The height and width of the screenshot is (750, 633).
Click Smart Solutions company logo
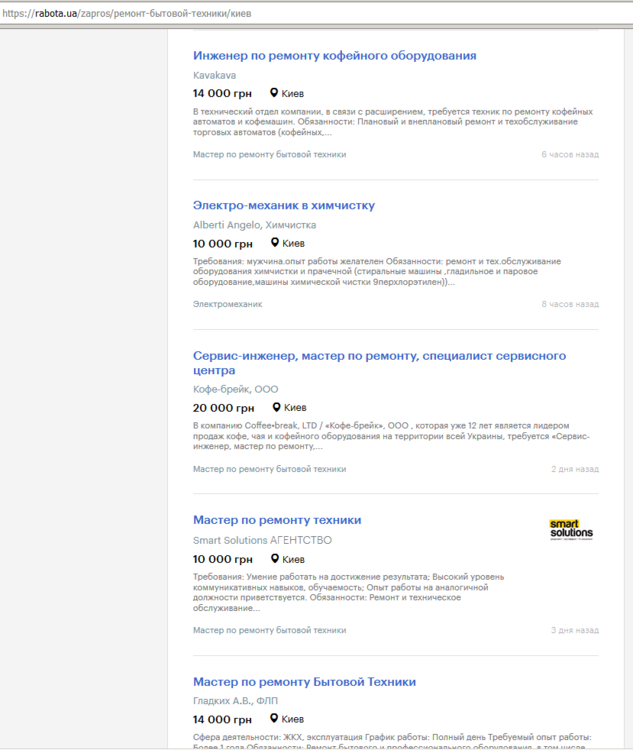pyautogui.click(x=571, y=529)
